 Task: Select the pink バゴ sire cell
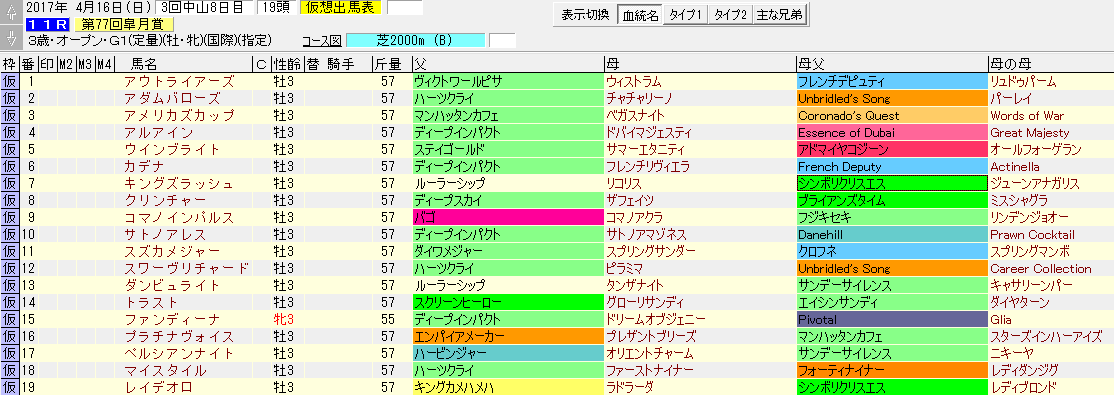[508, 217]
